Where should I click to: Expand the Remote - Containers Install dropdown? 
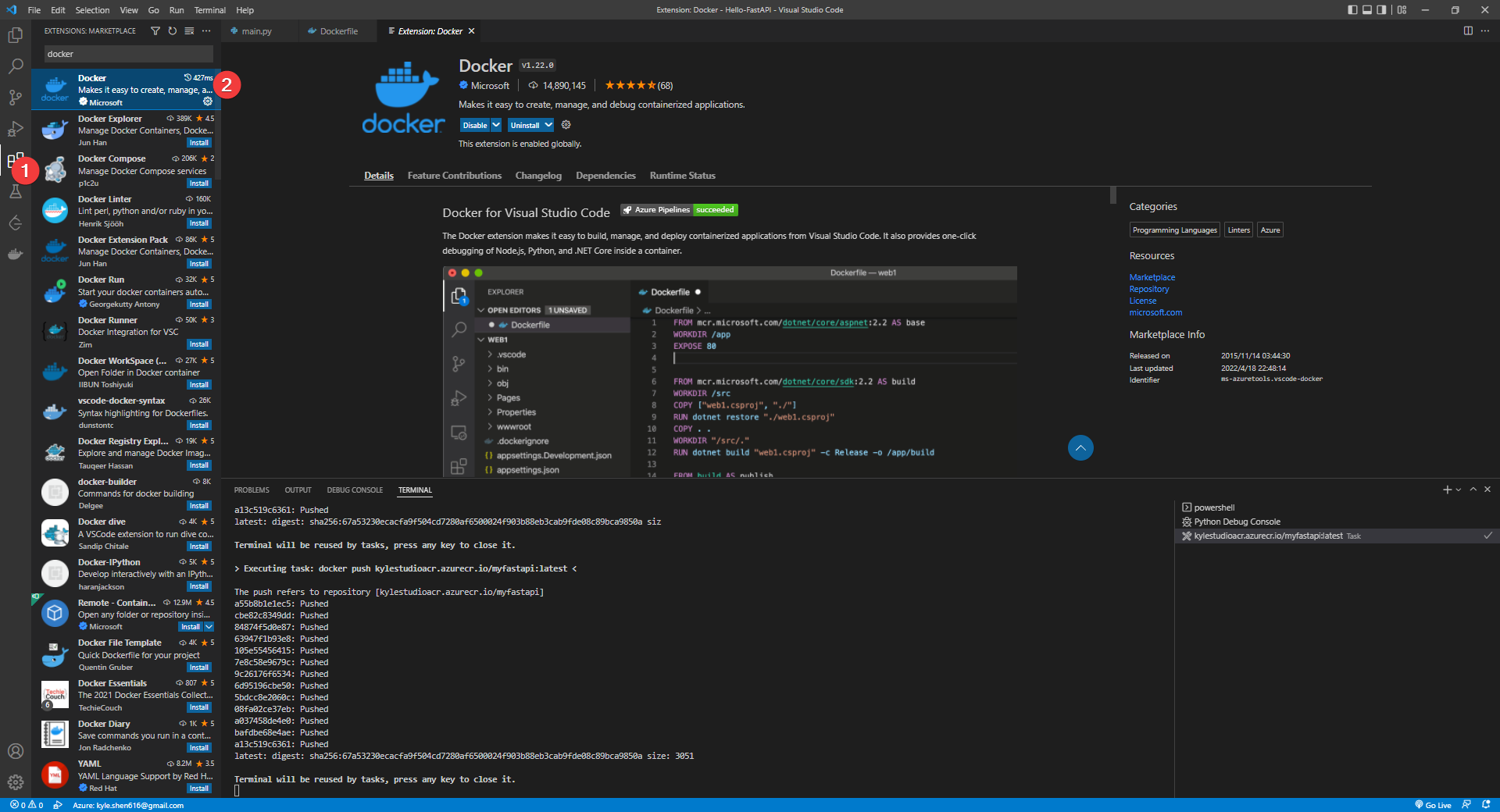point(209,627)
